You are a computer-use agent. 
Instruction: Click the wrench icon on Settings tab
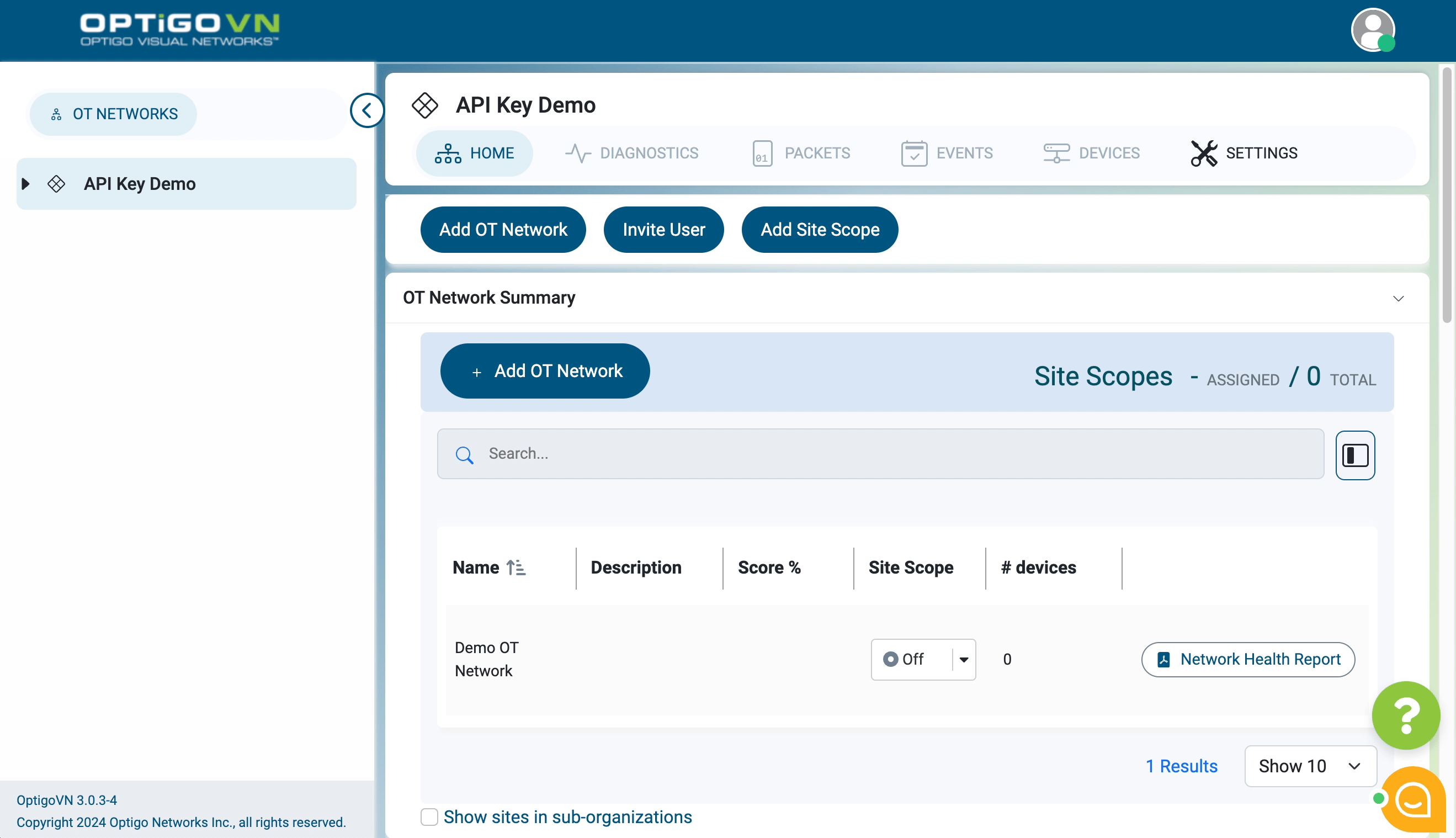click(x=1203, y=153)
